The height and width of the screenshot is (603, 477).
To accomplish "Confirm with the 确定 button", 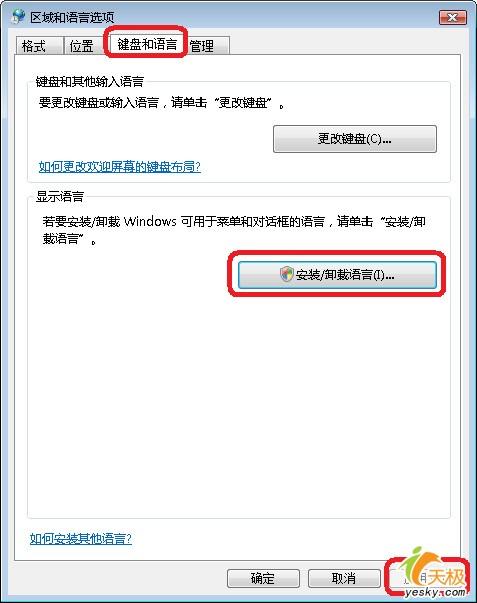I will click(x=263, y=578).
